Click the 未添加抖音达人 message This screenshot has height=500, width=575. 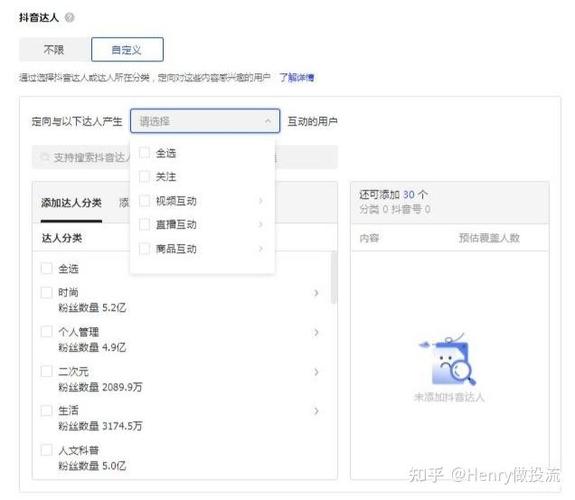coord(449,397)
